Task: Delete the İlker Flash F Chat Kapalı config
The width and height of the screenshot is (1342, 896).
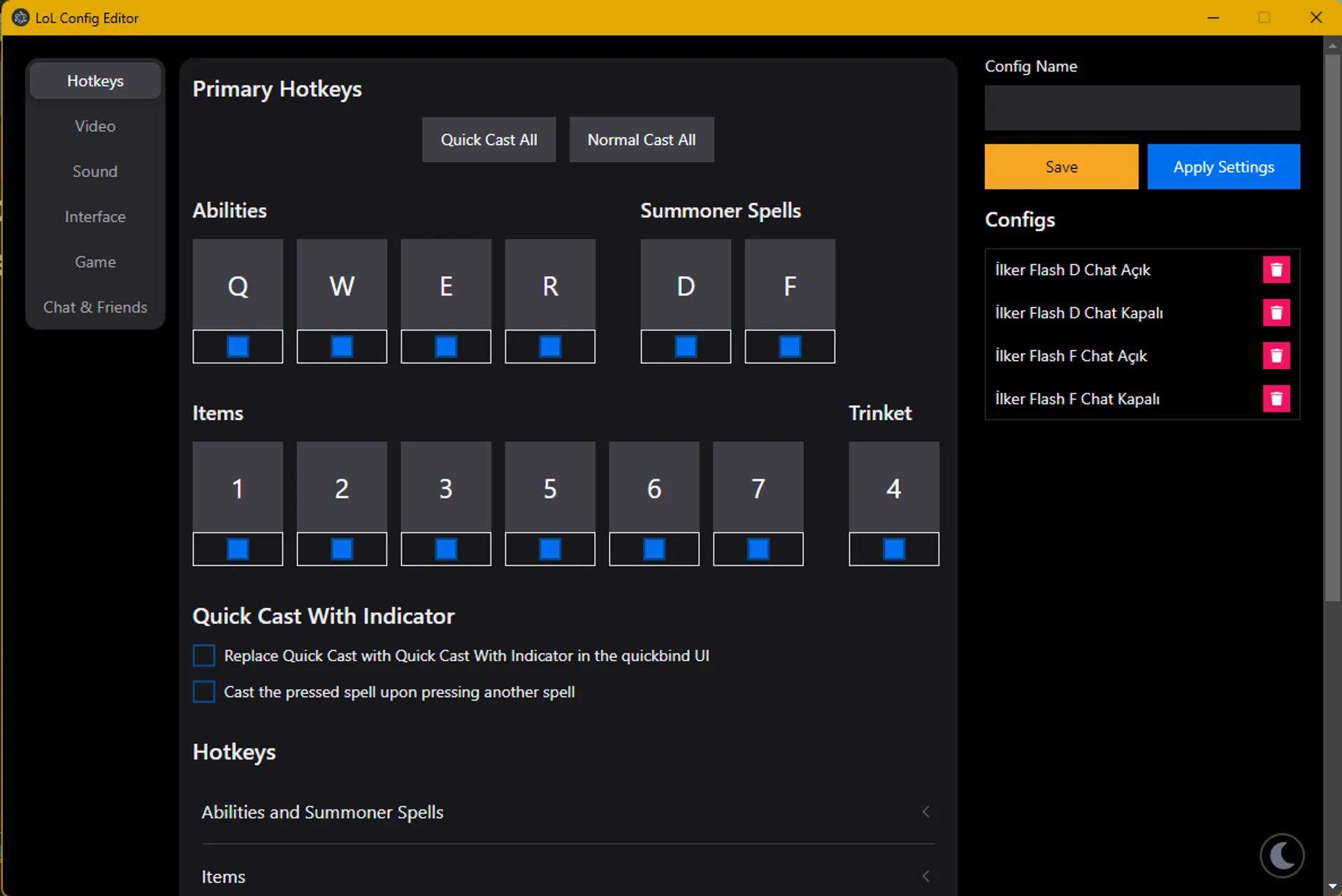Action: click(1276, 398)
